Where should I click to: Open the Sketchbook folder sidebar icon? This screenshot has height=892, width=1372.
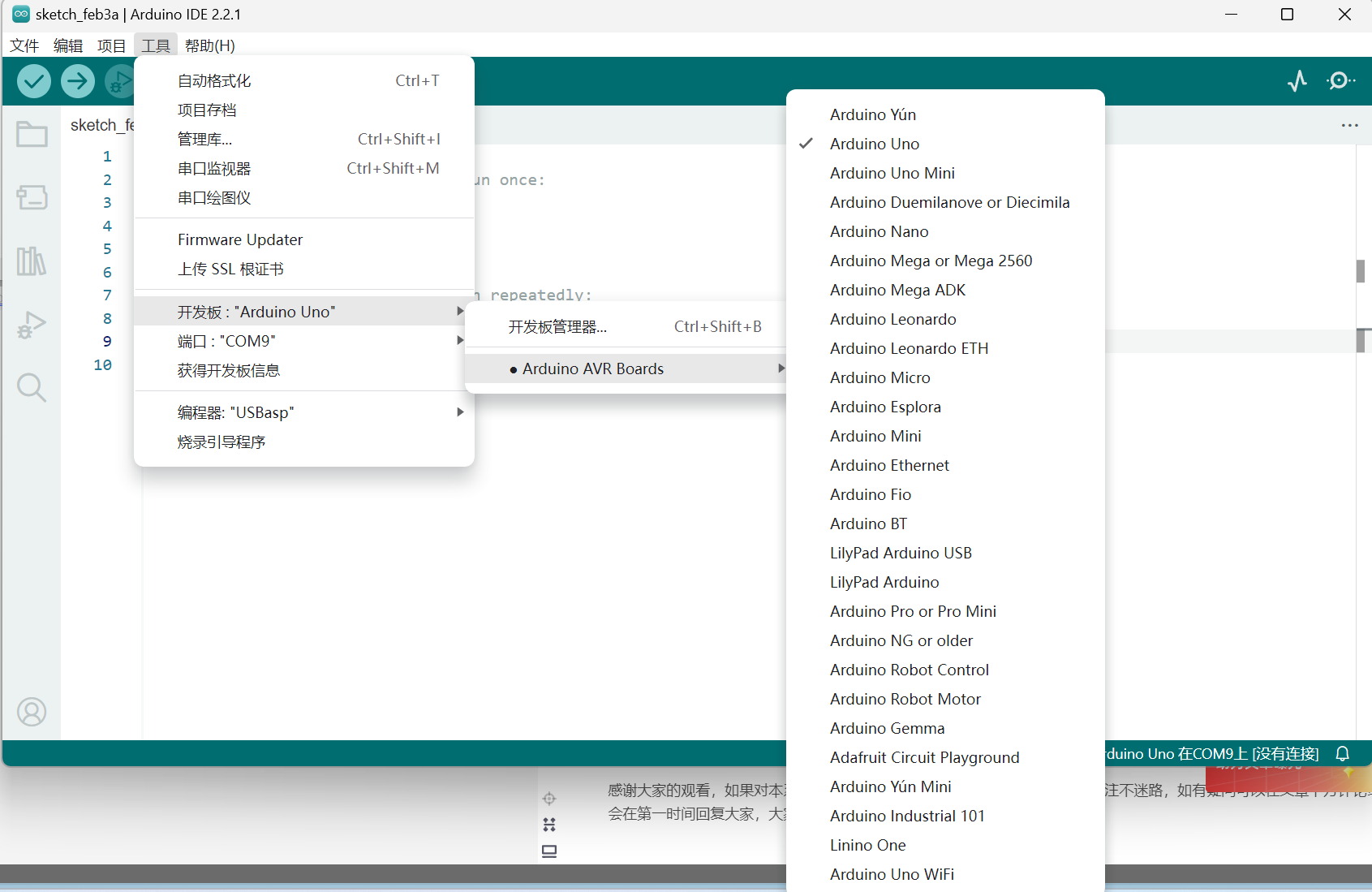click(32, 134)
